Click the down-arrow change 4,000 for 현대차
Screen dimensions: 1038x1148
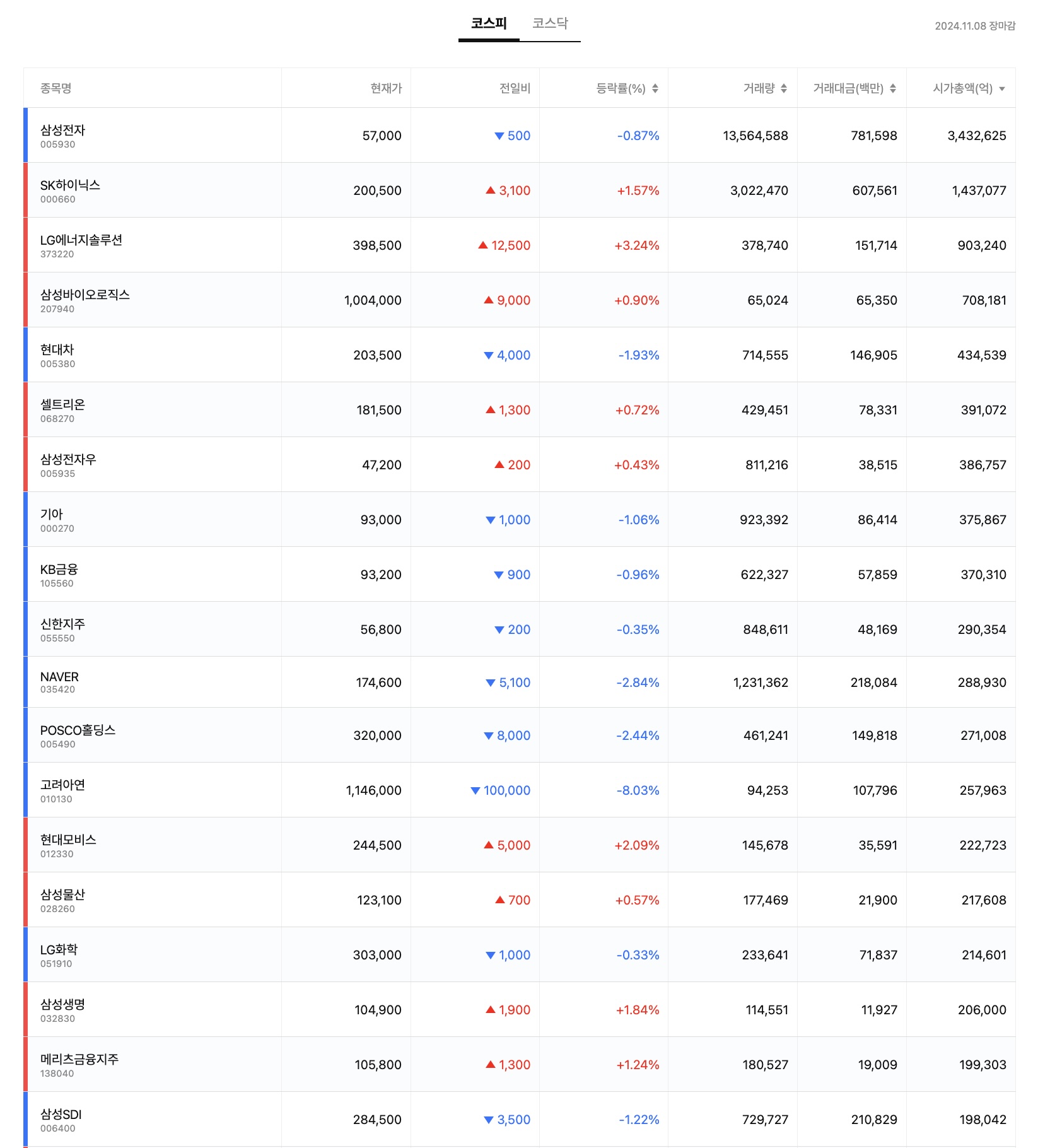[507, 355]
